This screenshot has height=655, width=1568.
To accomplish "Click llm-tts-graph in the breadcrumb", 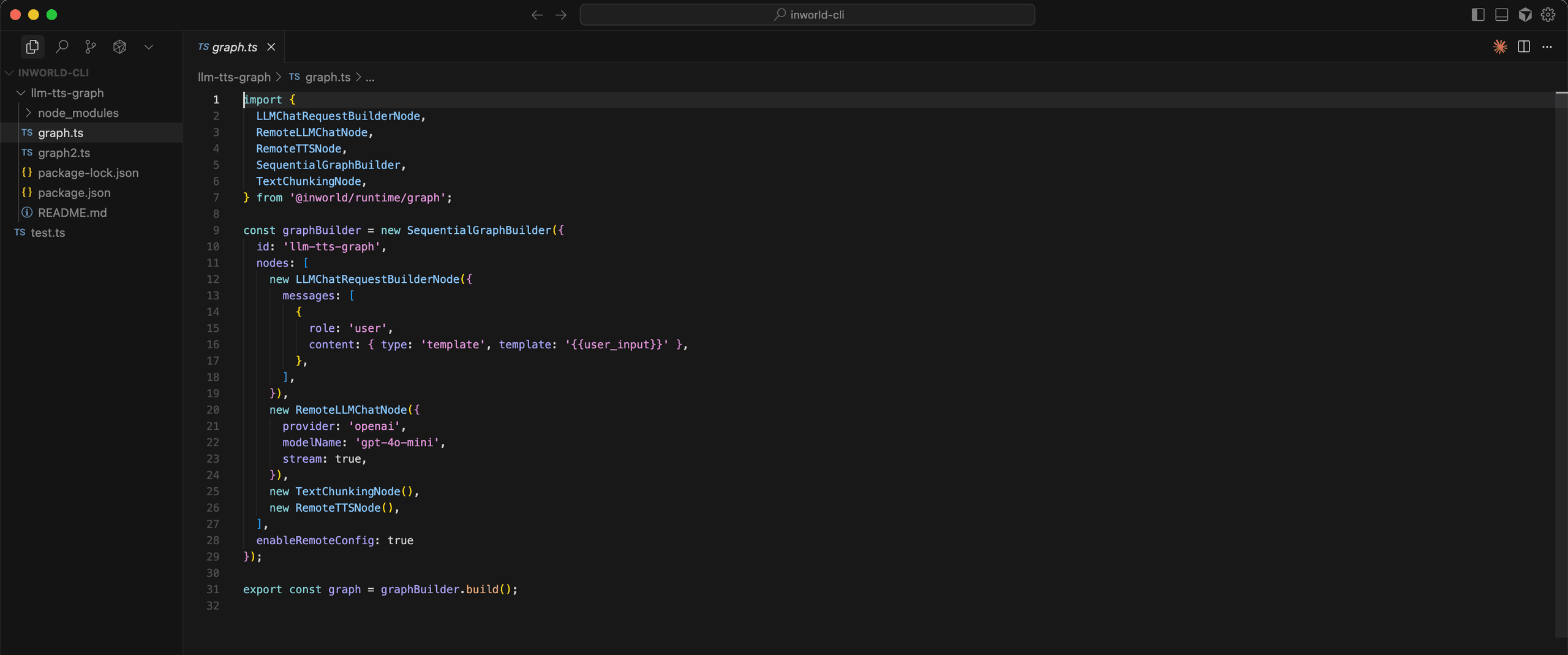I will 233,77.
